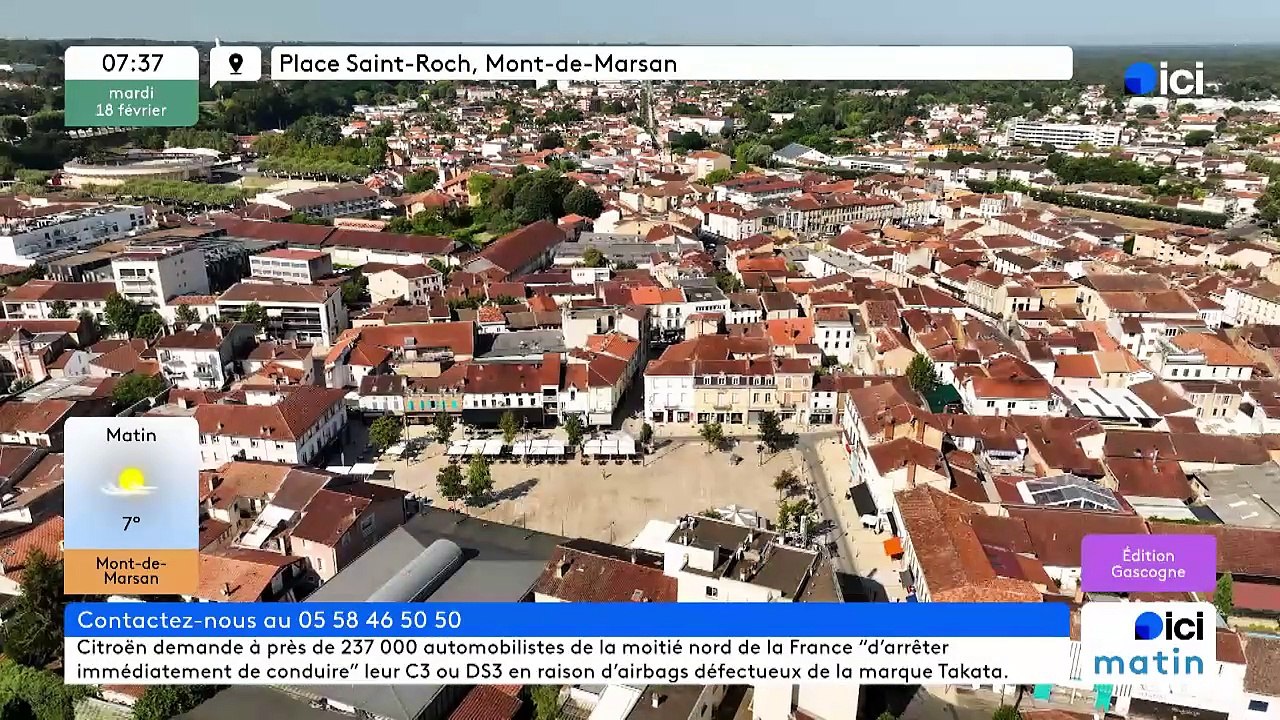Click the 'Matin' weather heading
1280x720 pixels.
(131, 435)
